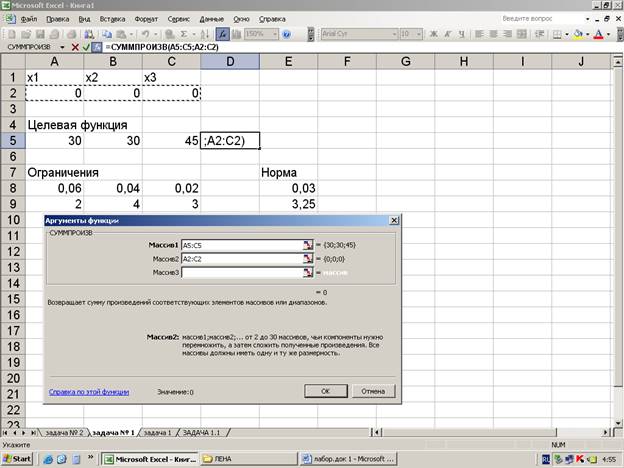Click the font color A icon
Viewport: 624px width, 468px height.
pyautogui.click(x=598, y=34)
